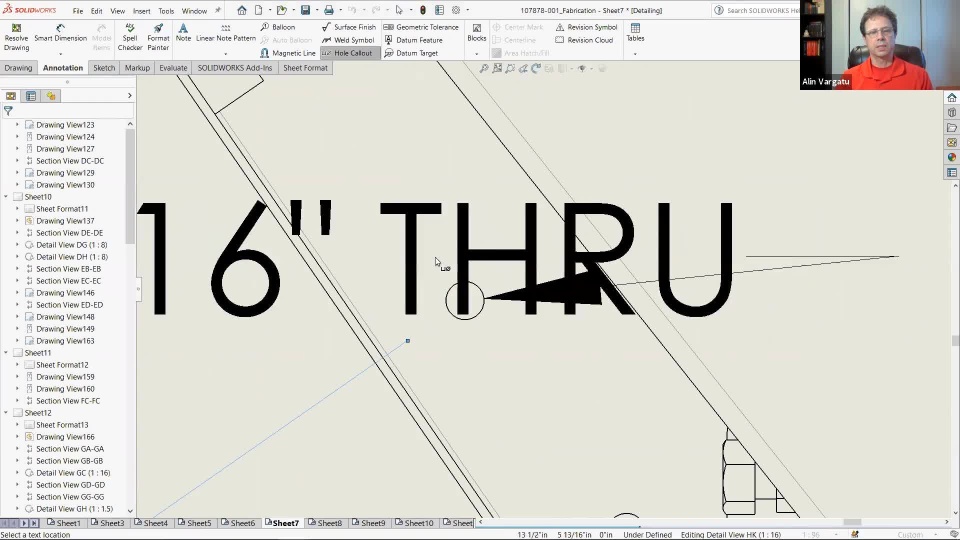Add a Surface Finish symbol
Screen dimensions: 960x540
coord(349,27)
